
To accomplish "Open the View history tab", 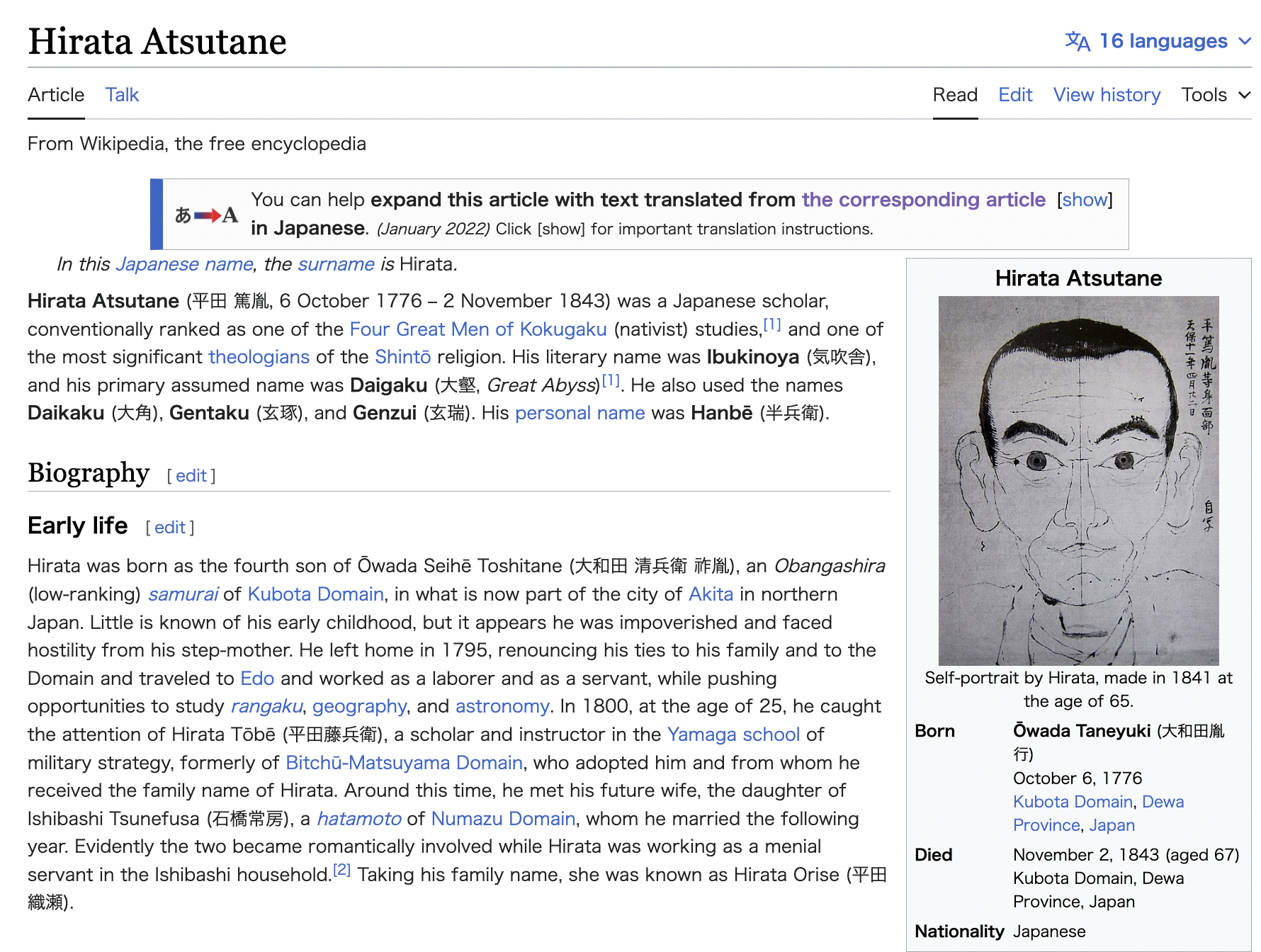I will point(1107,95).
